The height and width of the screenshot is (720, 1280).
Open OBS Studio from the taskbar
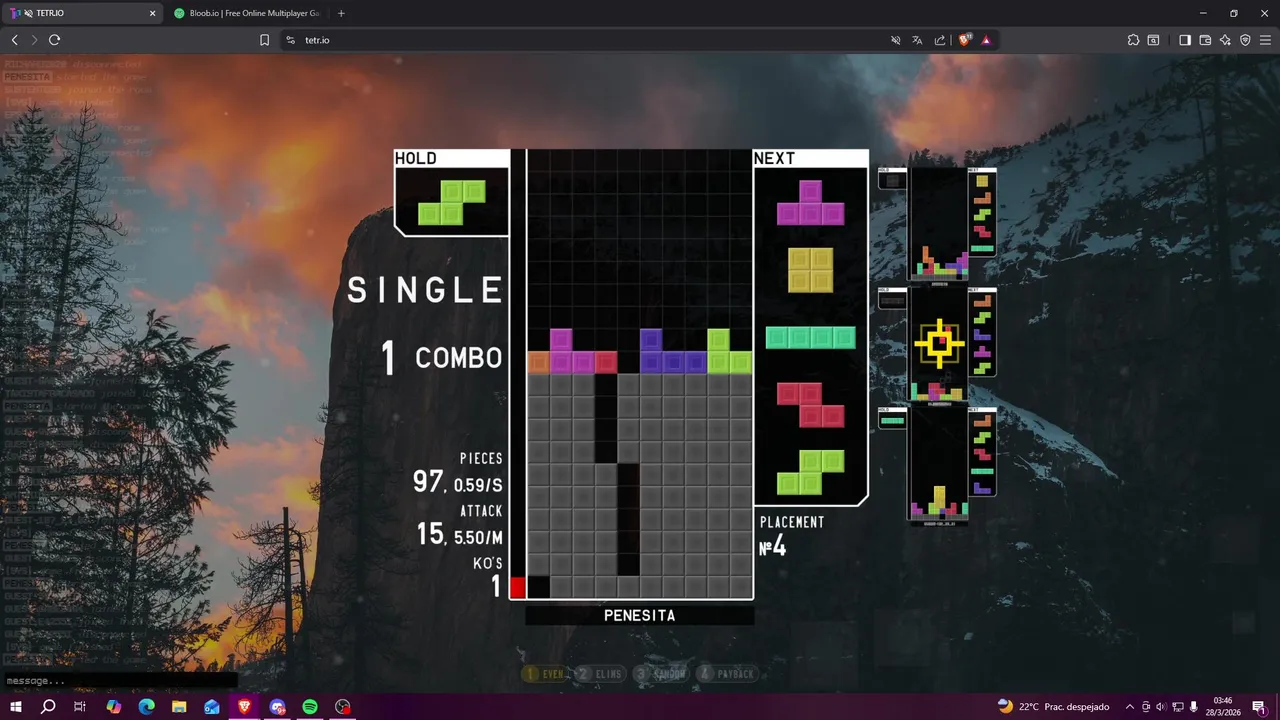point(343,707)
